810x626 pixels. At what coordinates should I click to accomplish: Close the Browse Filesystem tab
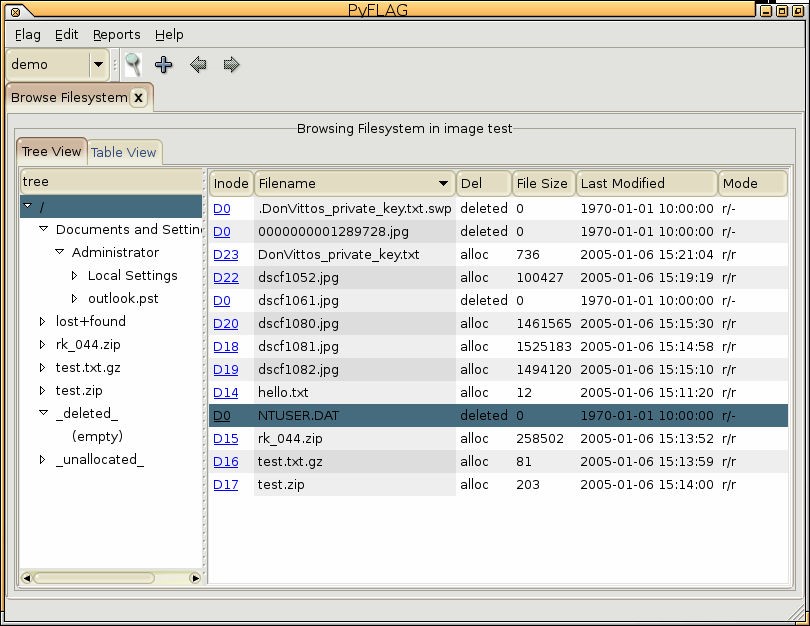[139, 98]
